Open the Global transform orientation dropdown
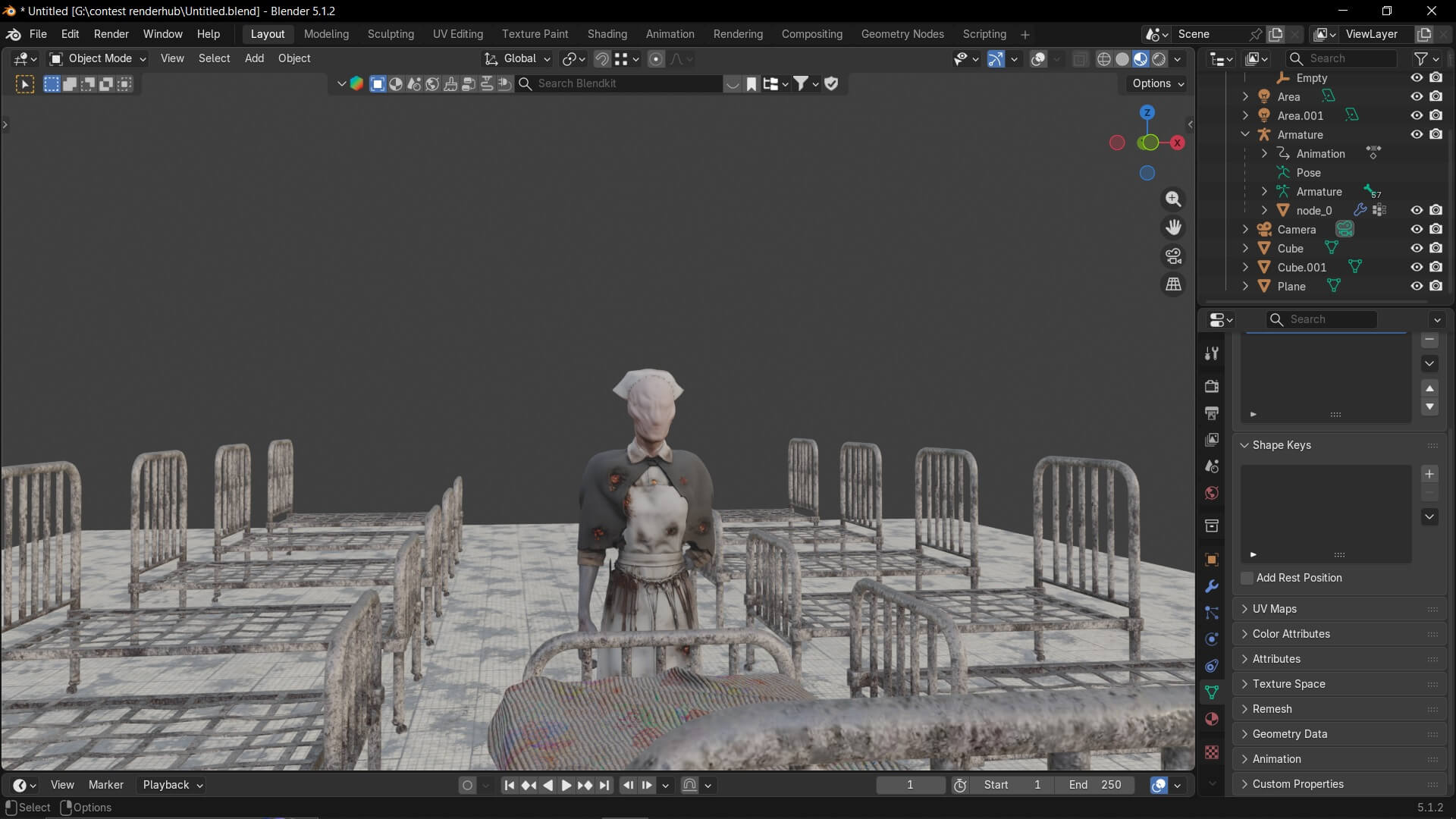The width and height of the screenshot is (1456, 819). 518,58
